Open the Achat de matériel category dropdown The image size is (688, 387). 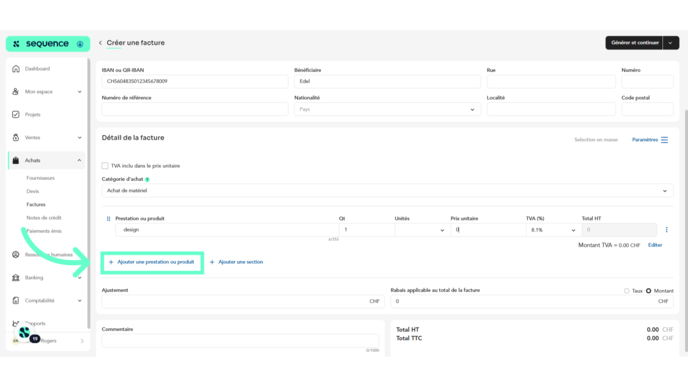(387, 191)
